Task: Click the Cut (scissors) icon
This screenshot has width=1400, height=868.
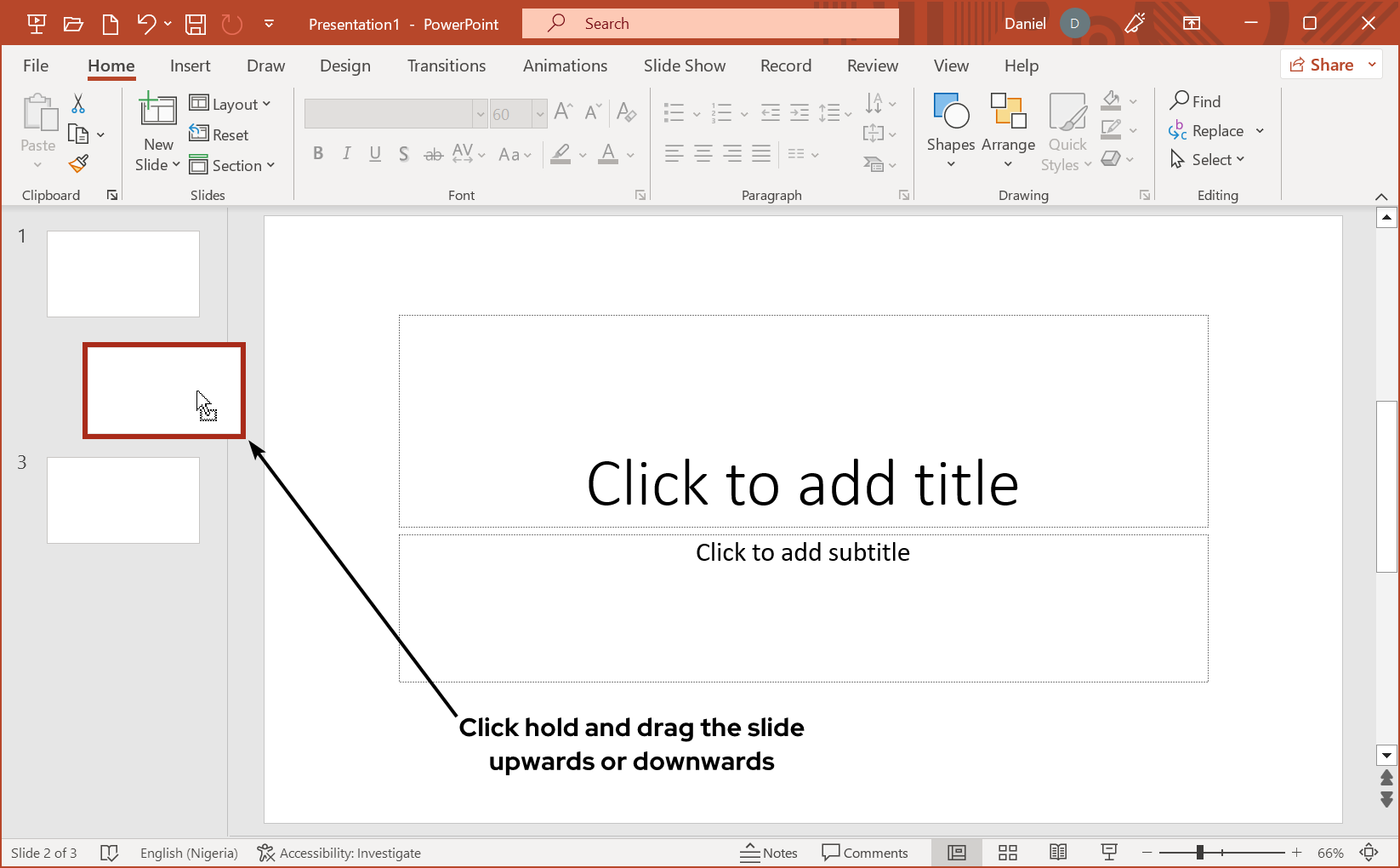Action: point(77,102)
